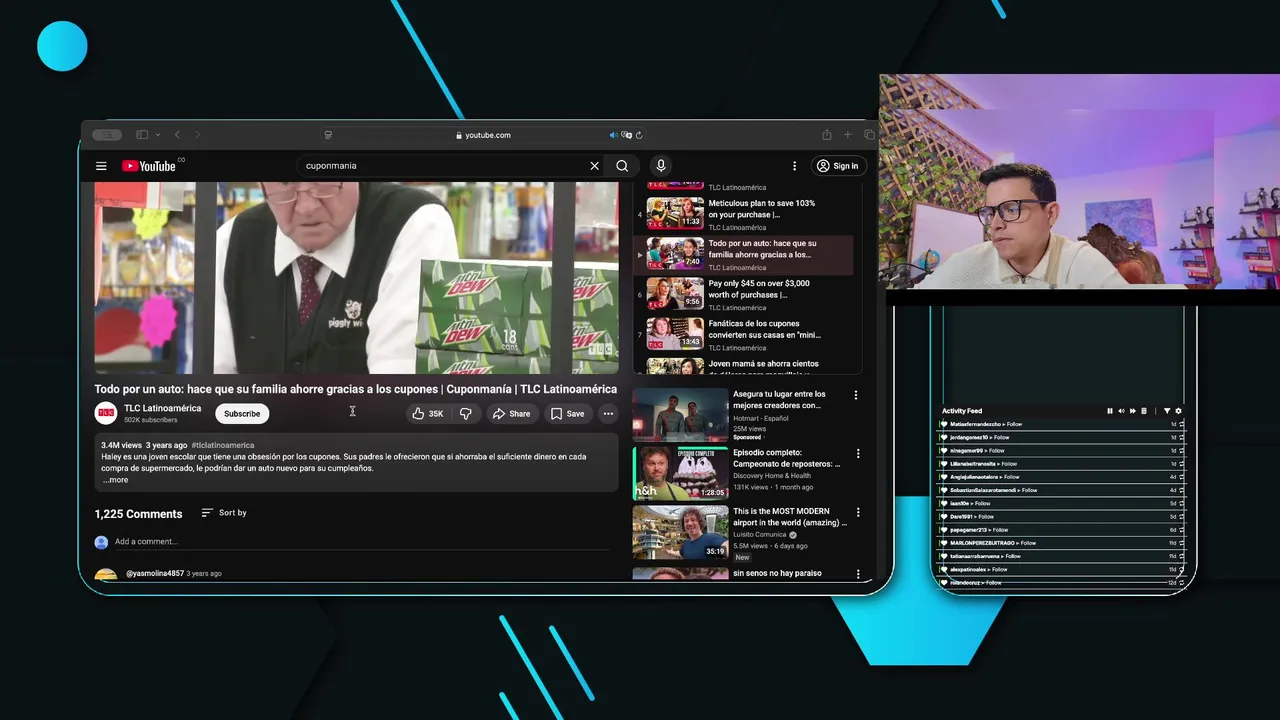This screenshot has width=1280, height=720.
Task: Skip alert in Activity Feed
Action: 1132,411
